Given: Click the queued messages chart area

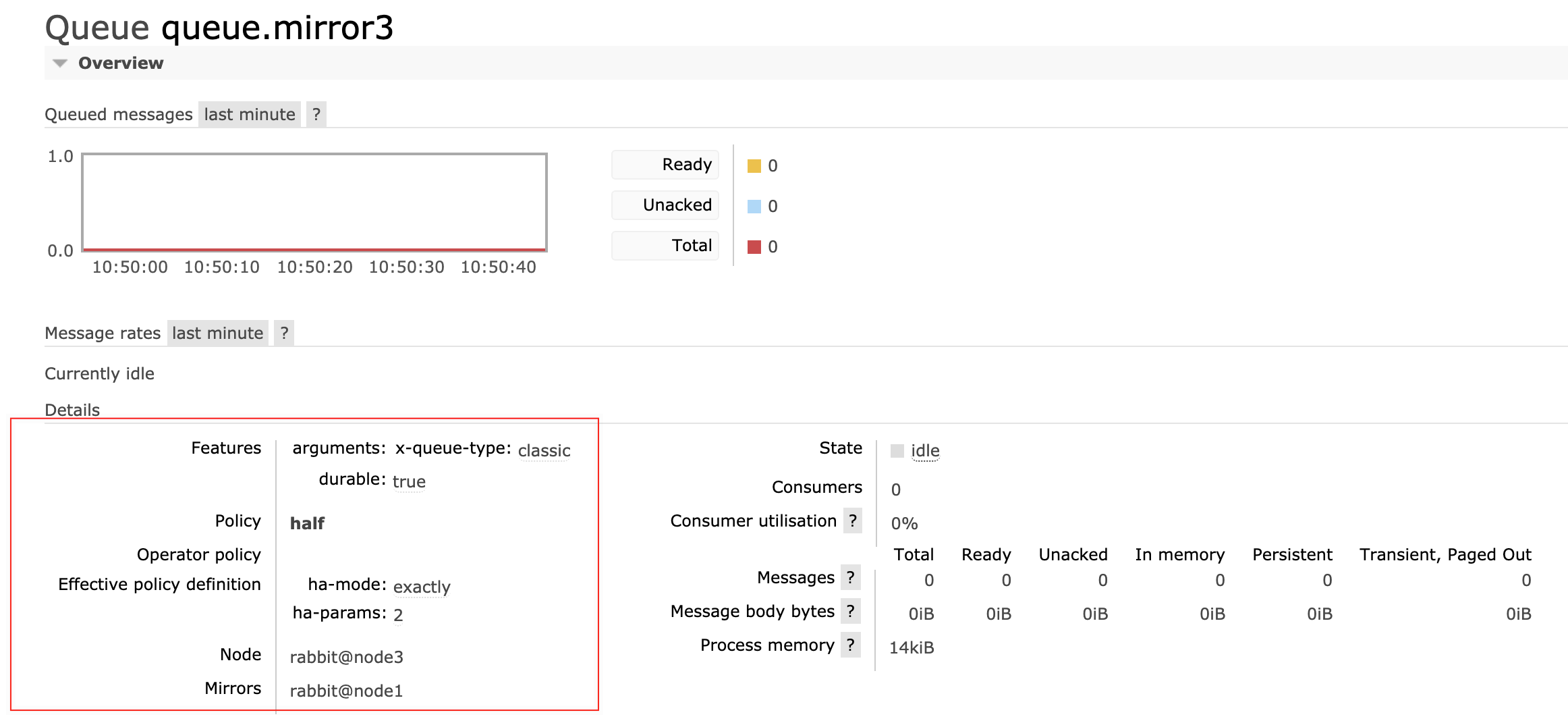Looking at the screenshot, I should [314, 203].
